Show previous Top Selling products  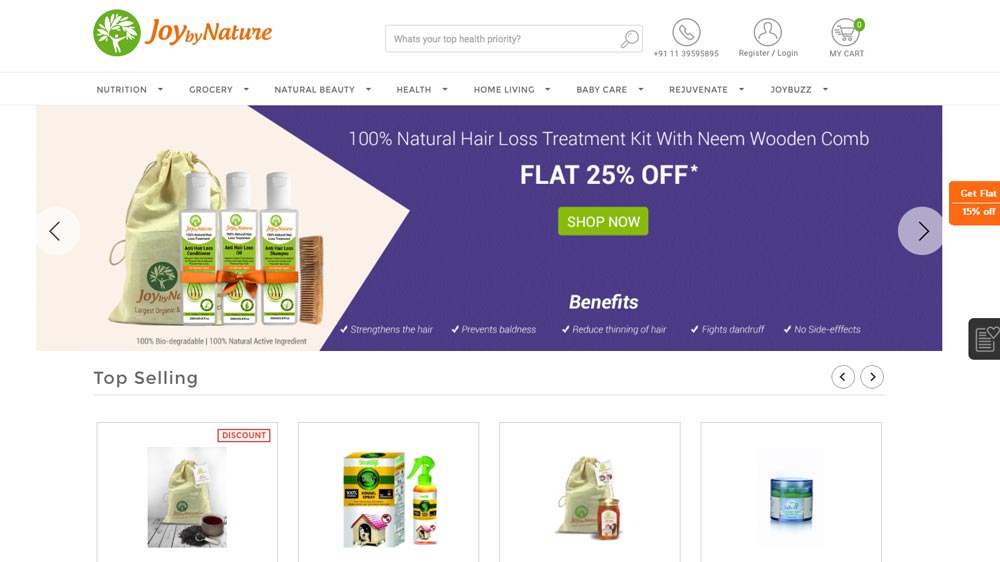click(842, 377)
